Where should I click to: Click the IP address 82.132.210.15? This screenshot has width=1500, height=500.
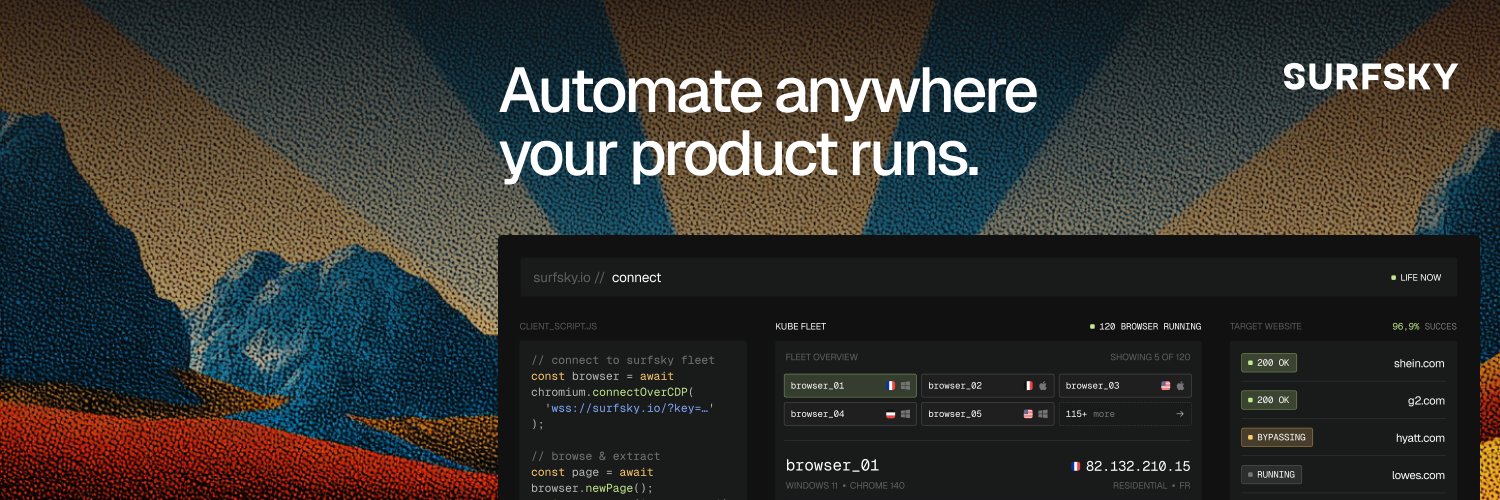(1138, 466)
